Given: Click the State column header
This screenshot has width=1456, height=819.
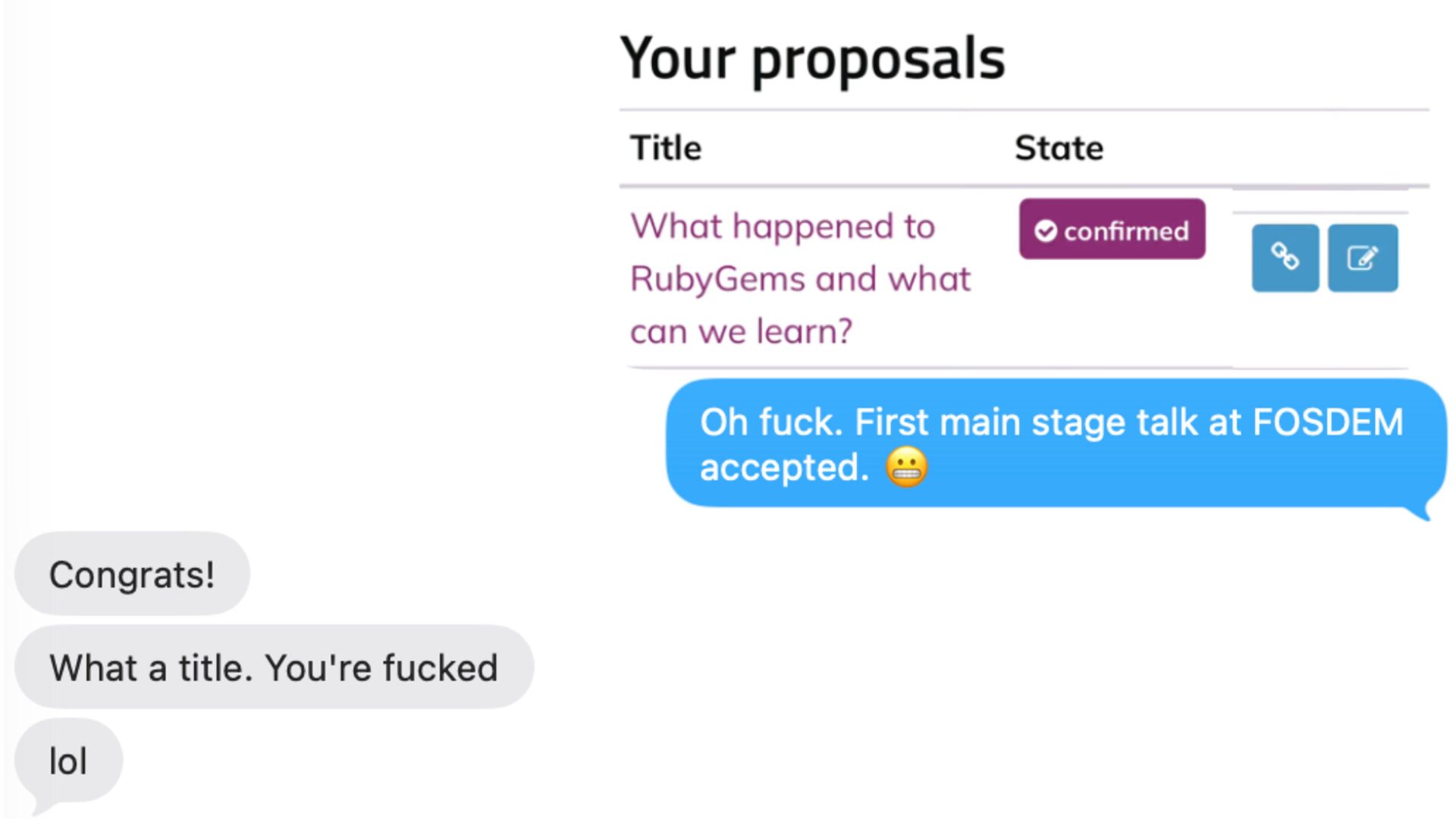Looking at the screenshot, I should tap(1059, 148).
